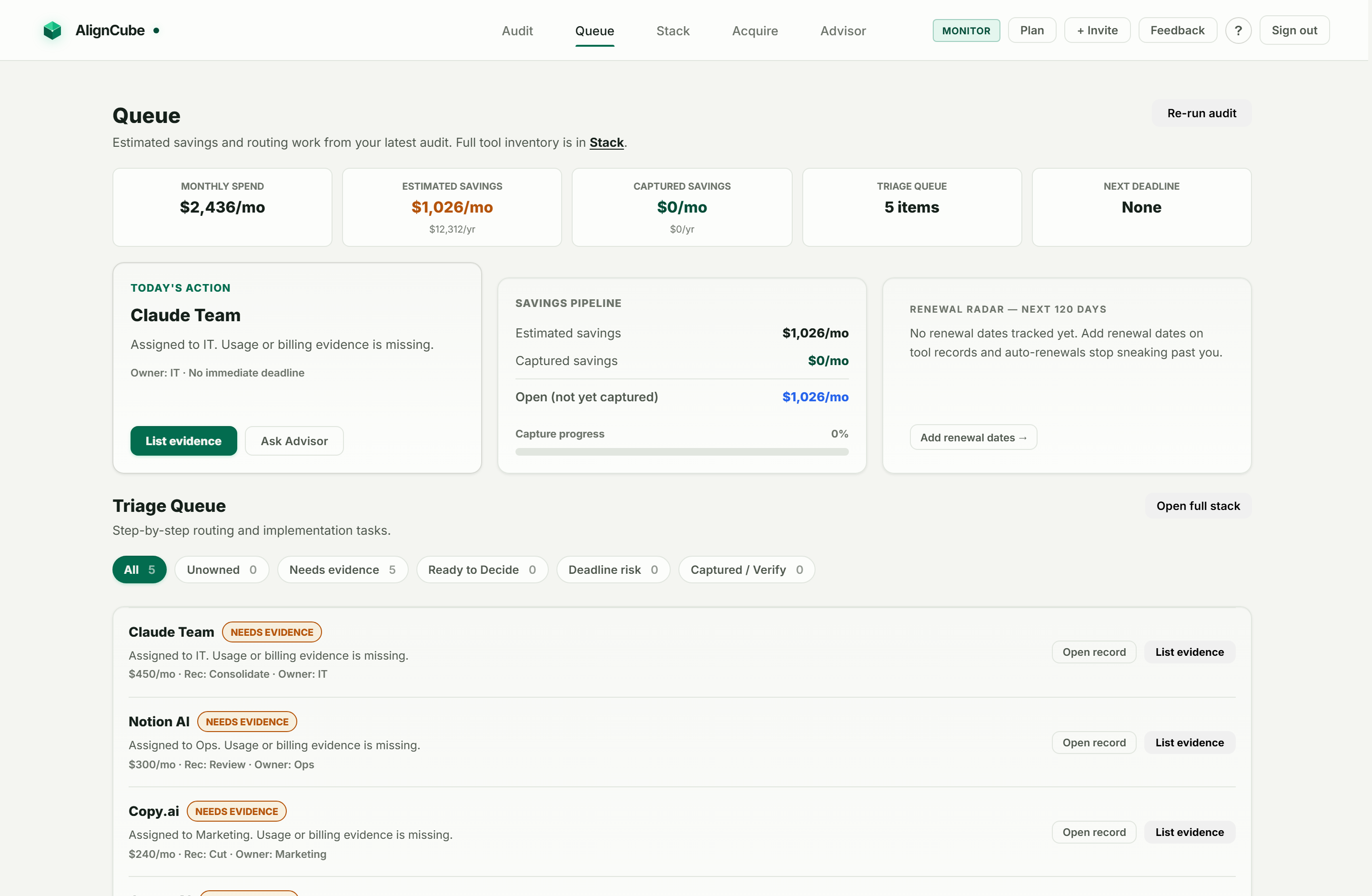1372x896 pixels.
Task: Click the $12,312/yr yearly savings text
Action: point(452,229)
